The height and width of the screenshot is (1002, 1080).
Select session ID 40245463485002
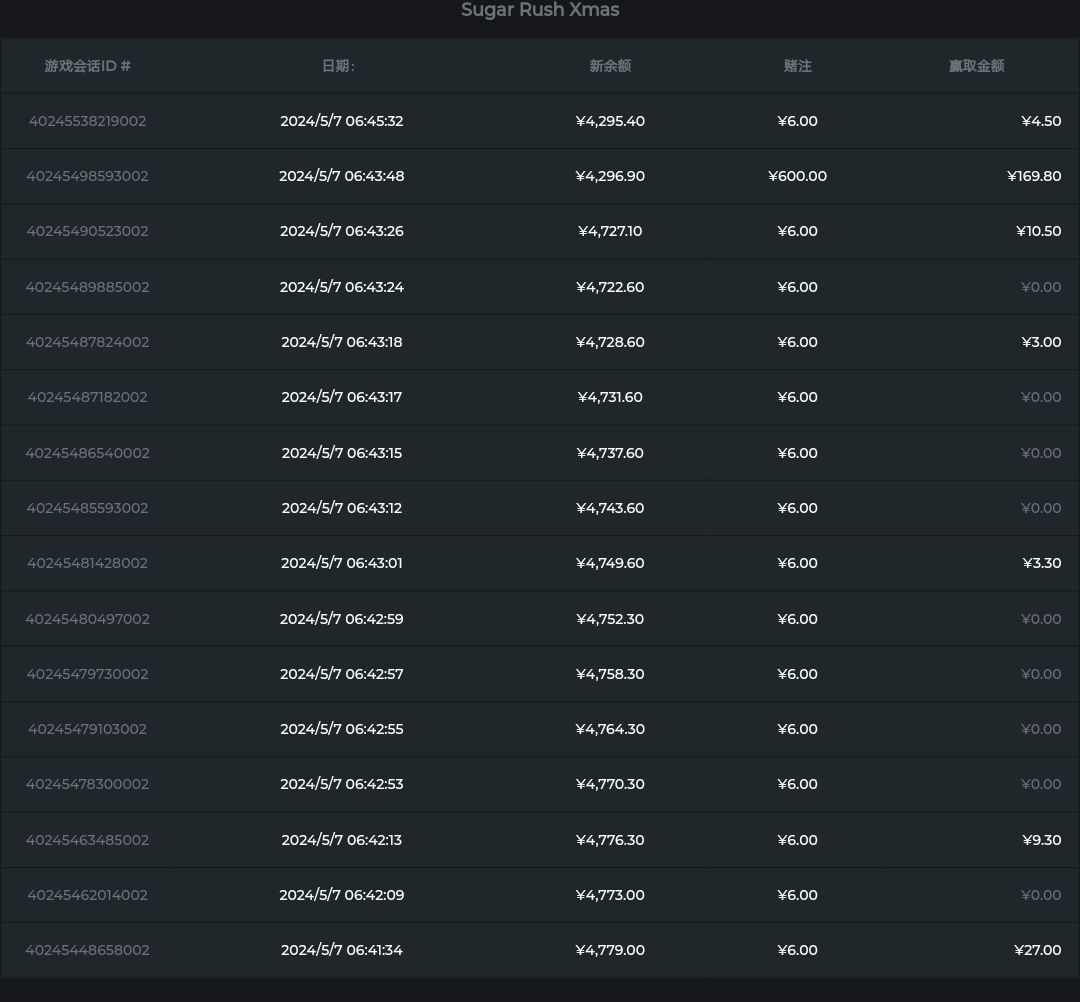87,840
